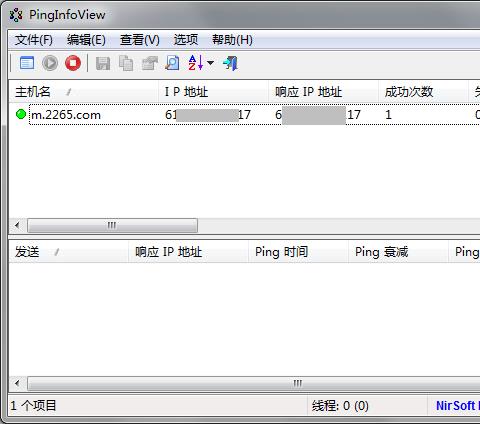Viewport: 480px width, 424px height.
Task: Click upper pane horizontal scrollbar thumb
Action: [x=112, y=225]
